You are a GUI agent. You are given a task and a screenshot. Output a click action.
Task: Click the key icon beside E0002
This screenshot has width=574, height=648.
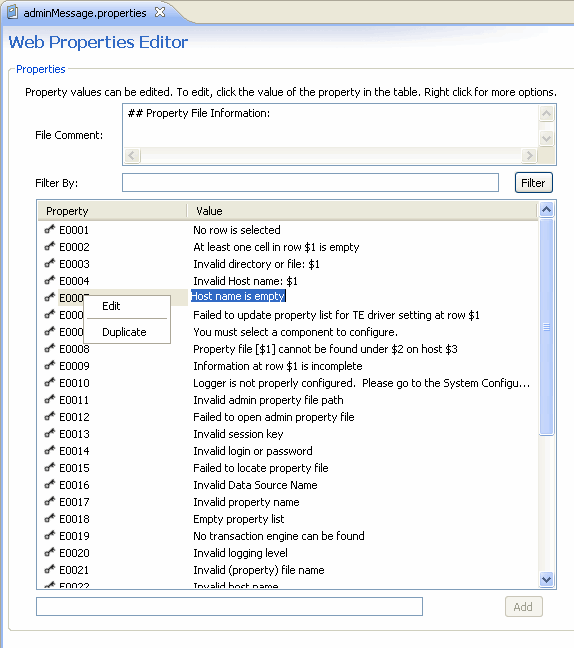coord(50,246)
